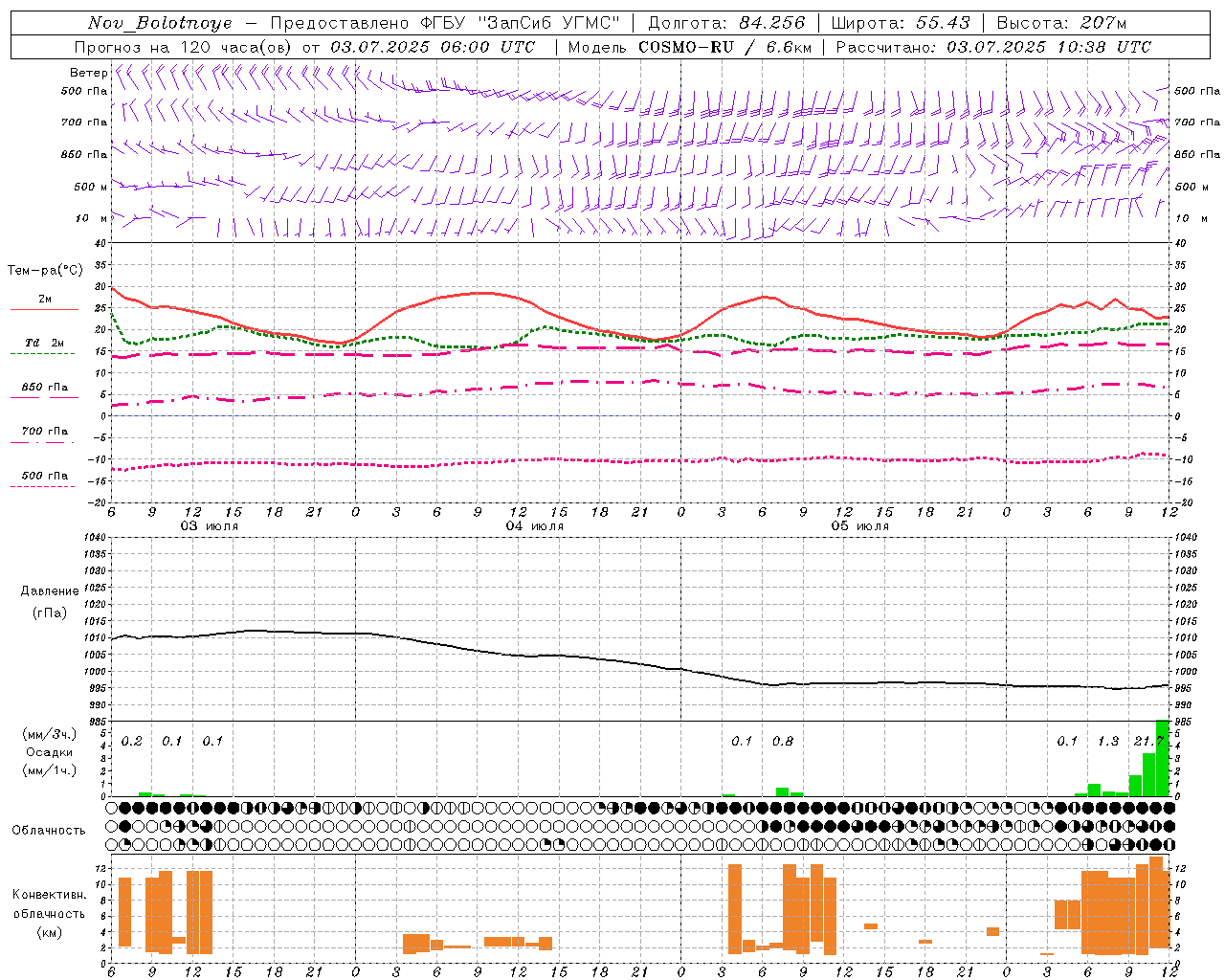Click the '(мм/3ч.)' precipitation unit label
Screen dimensions: 1225x980
[50, 734]
